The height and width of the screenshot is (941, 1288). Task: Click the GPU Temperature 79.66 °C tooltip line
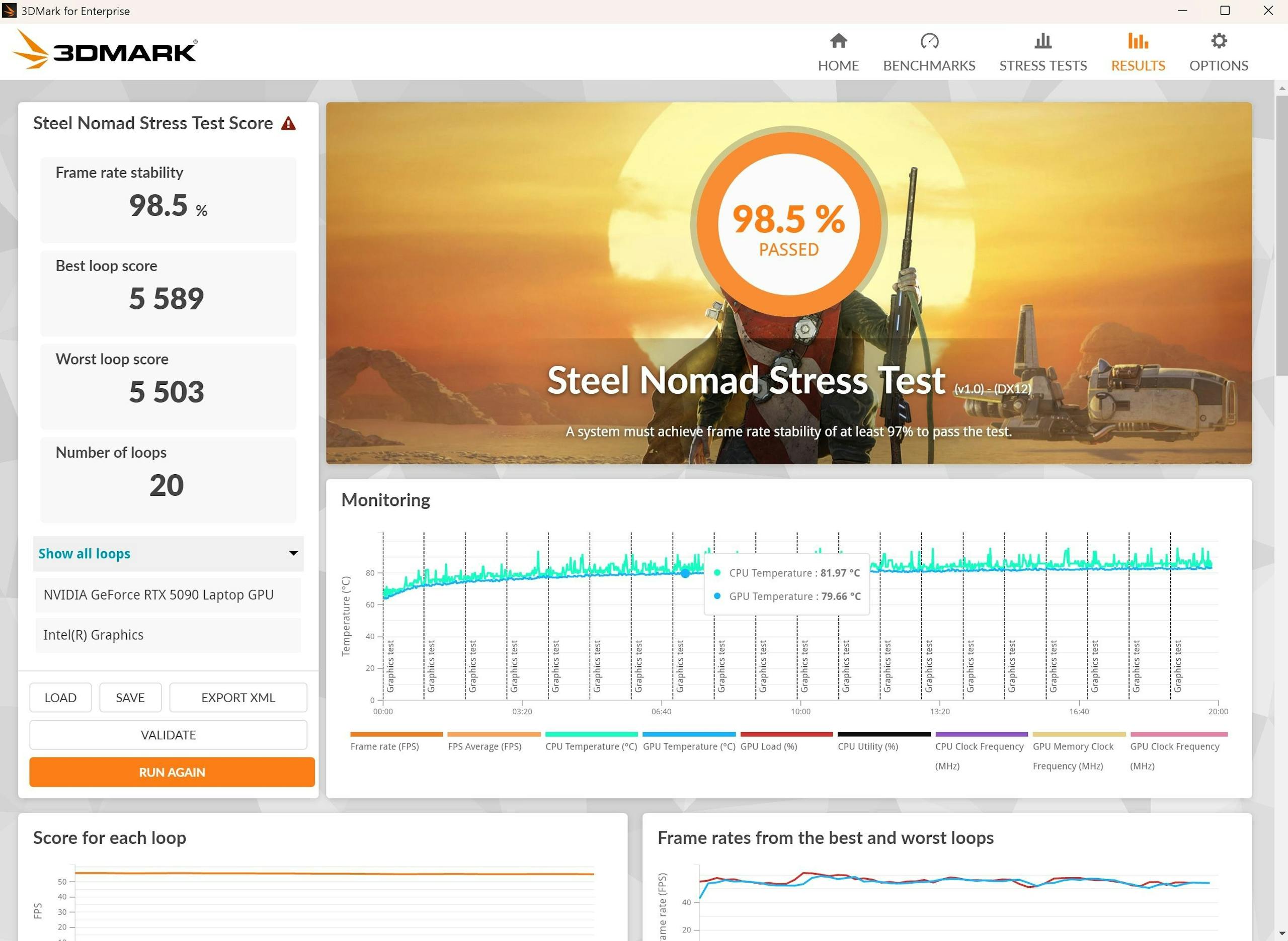pos(788,596)
